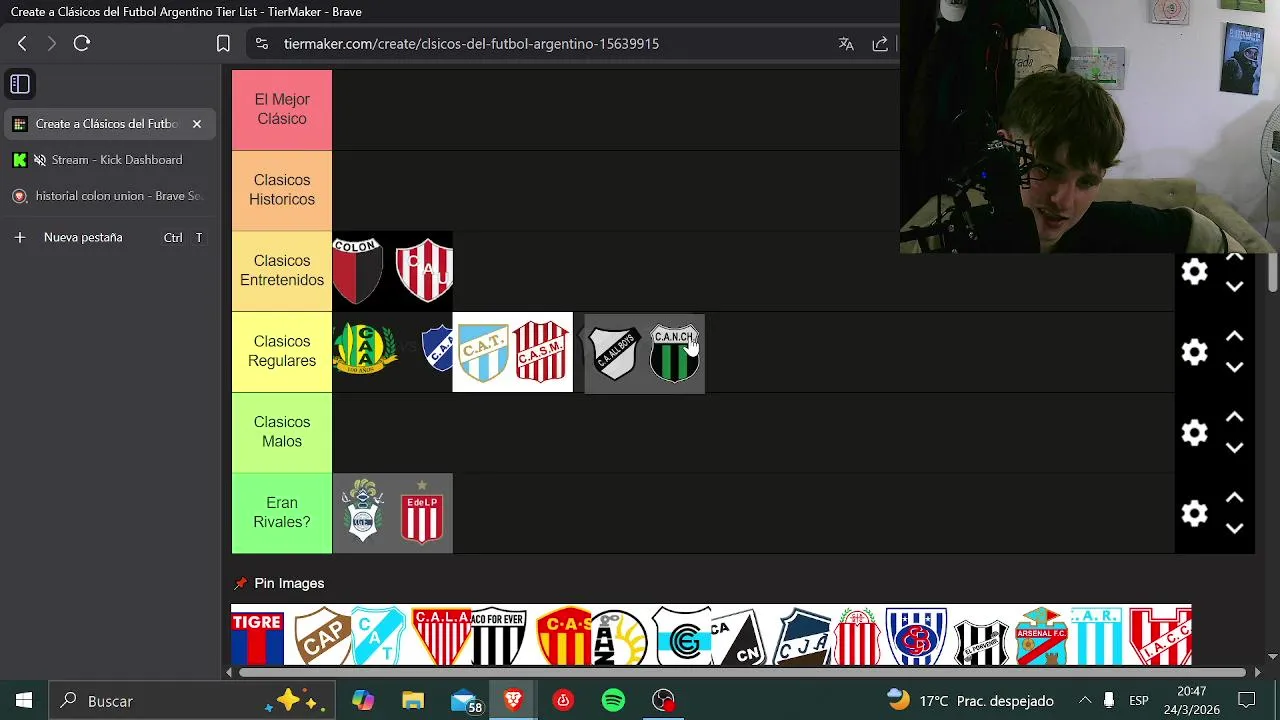The image size is (1280, 720).
Task: Select the Clasicos Entretenidos tier label
Action: point(282,271)
